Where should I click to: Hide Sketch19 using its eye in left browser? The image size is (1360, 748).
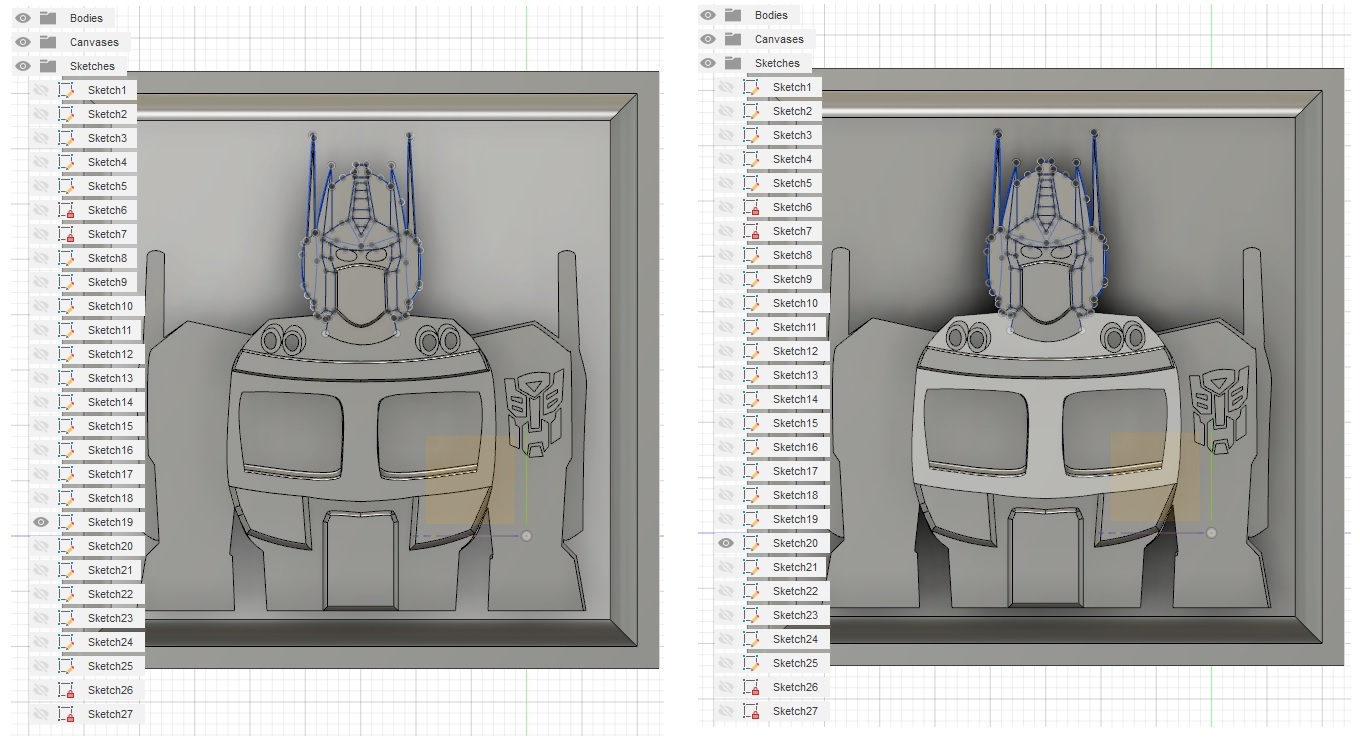[x=41, y=522]
